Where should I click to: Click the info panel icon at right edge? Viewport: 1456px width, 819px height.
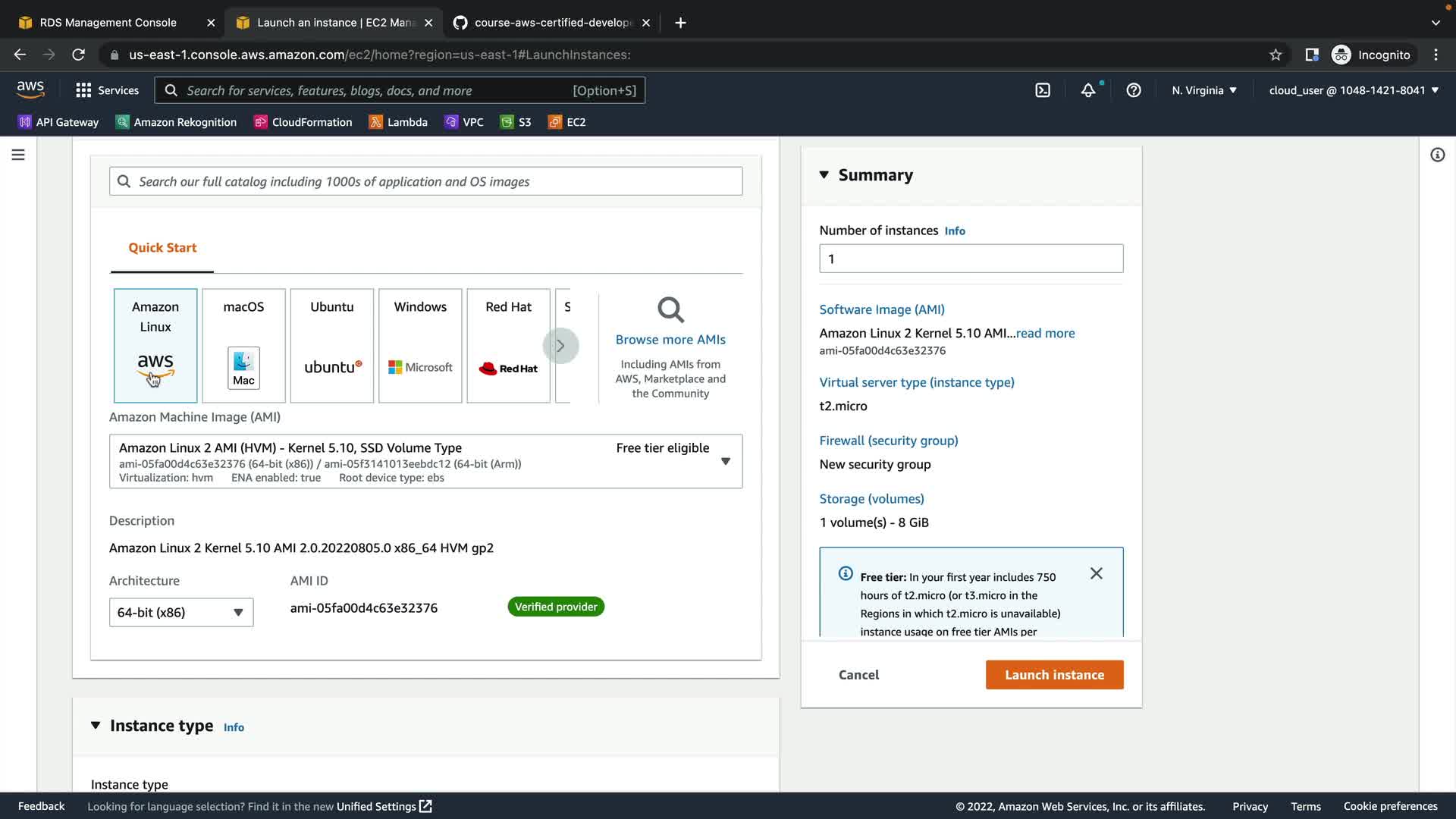1437,155
